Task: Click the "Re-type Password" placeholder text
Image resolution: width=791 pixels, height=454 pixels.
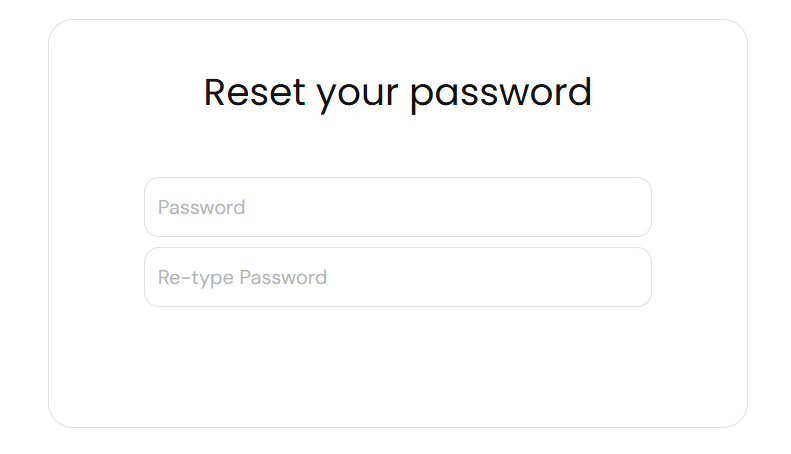Action: pyautogui.click(x=242, y=277)
